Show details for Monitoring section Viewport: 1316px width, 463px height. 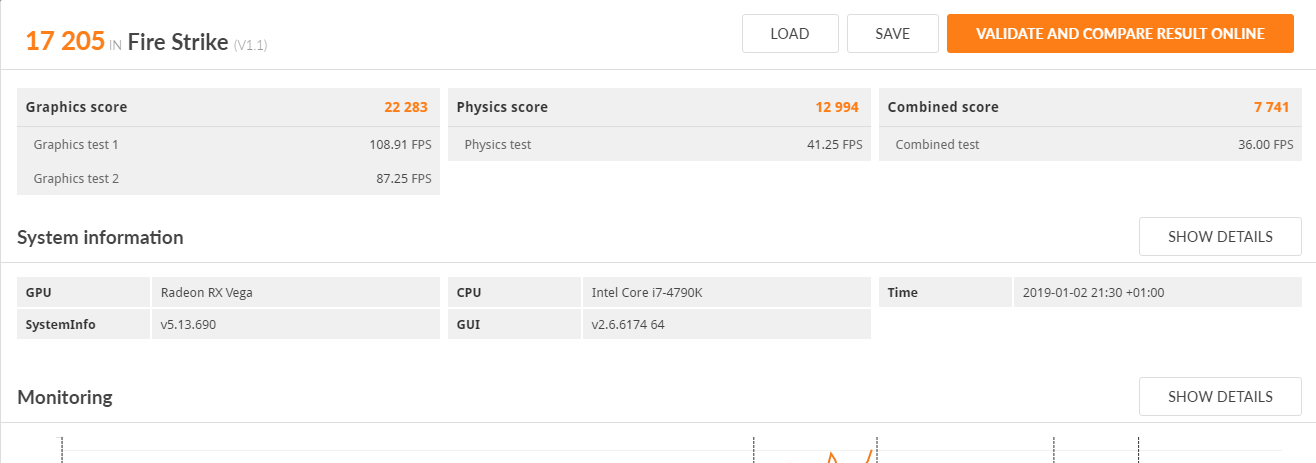[1220, 397]
